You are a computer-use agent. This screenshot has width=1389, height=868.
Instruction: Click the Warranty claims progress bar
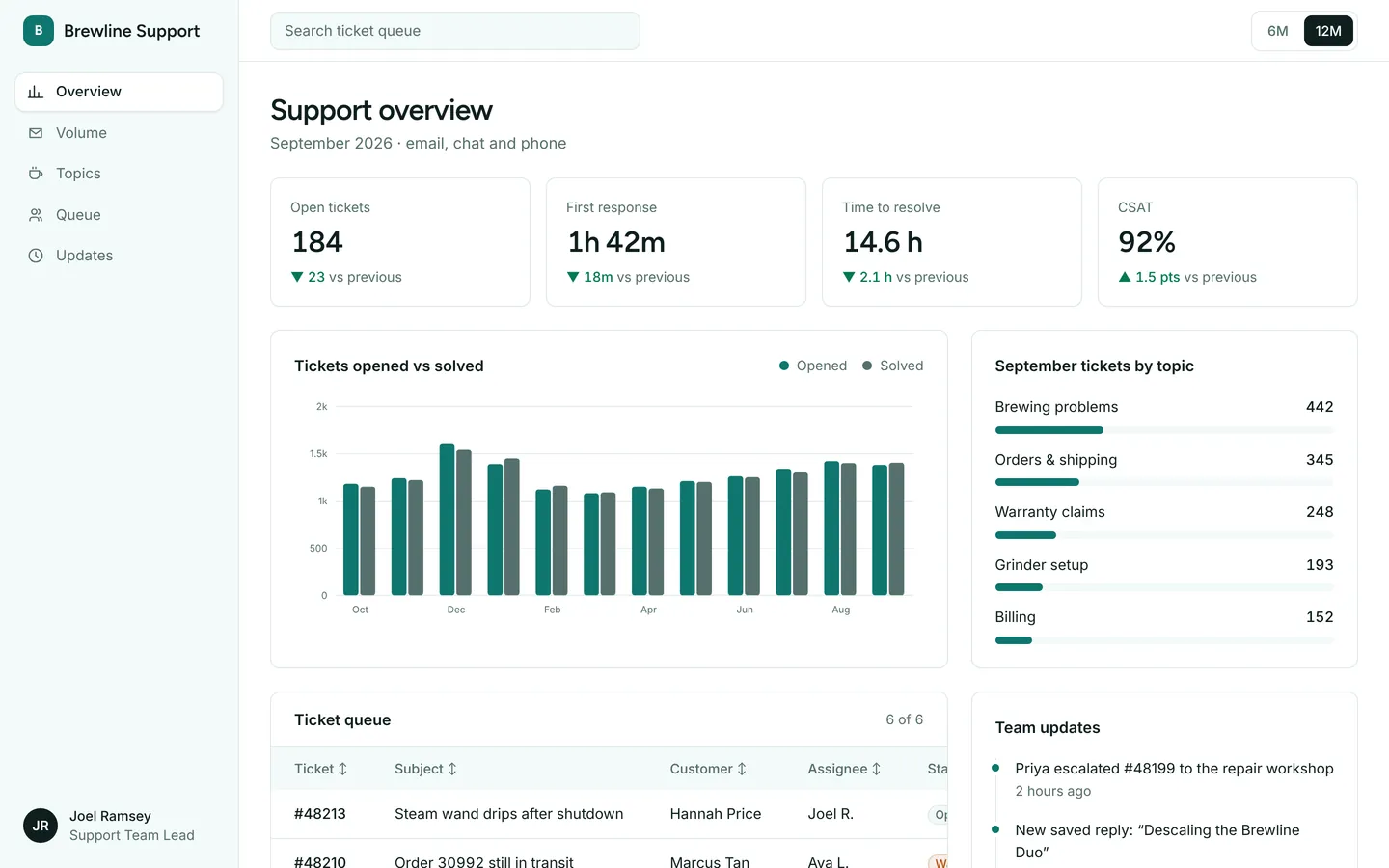pos(1164,535)
